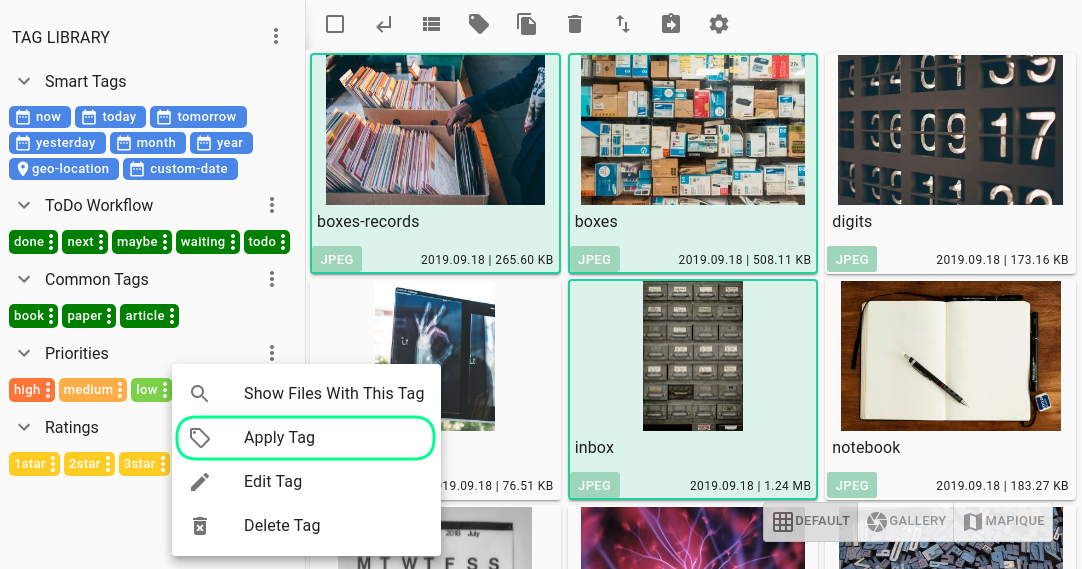Viewport: 1082px width, 569px height.
Task: Open the Common Tags group three-dot menu
Action: [272, 279]
